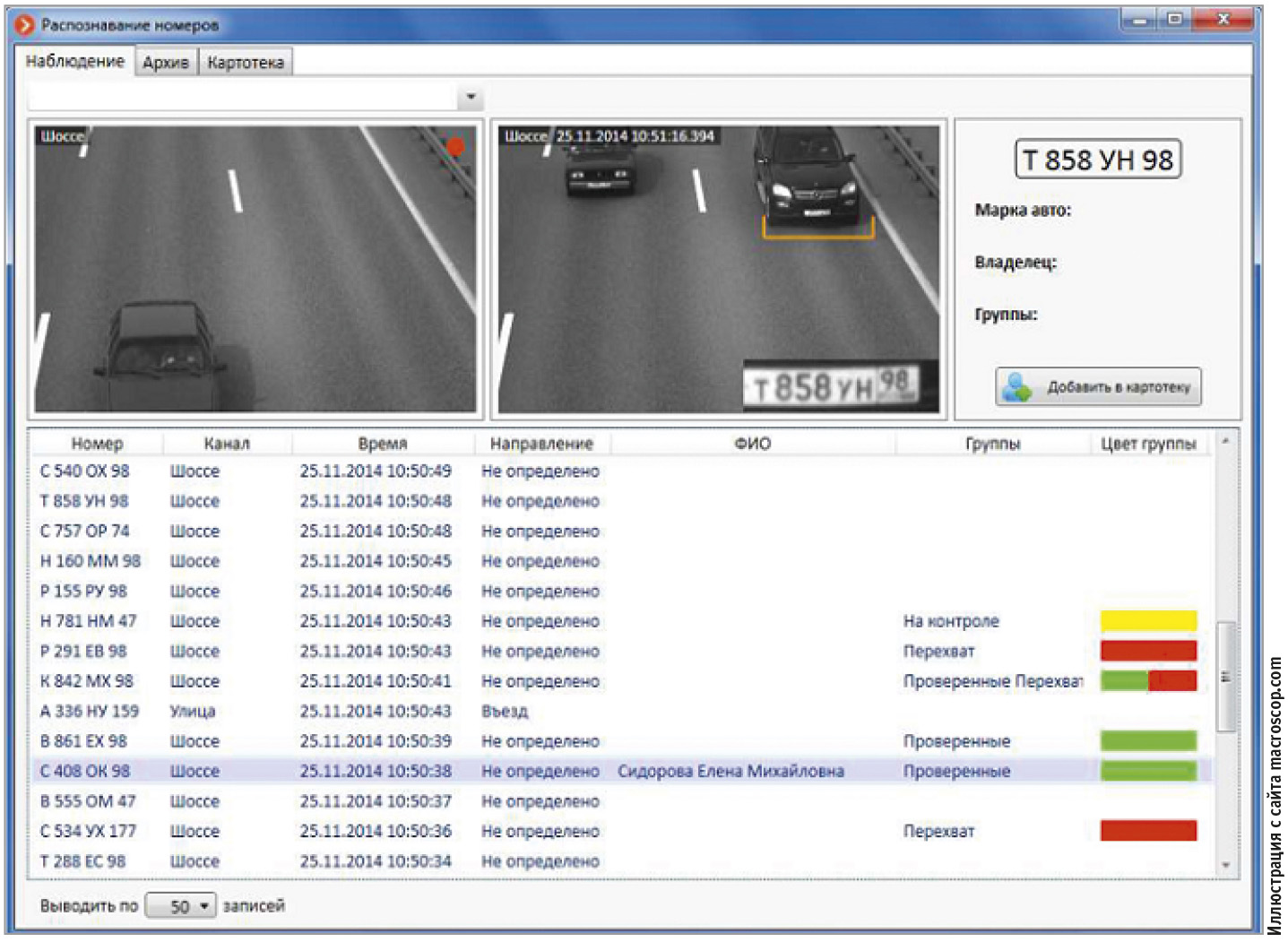This screenshot has width=1288, height=942.
Task: Sort by the ФИО column header
Action: click(x=753, y=443)
